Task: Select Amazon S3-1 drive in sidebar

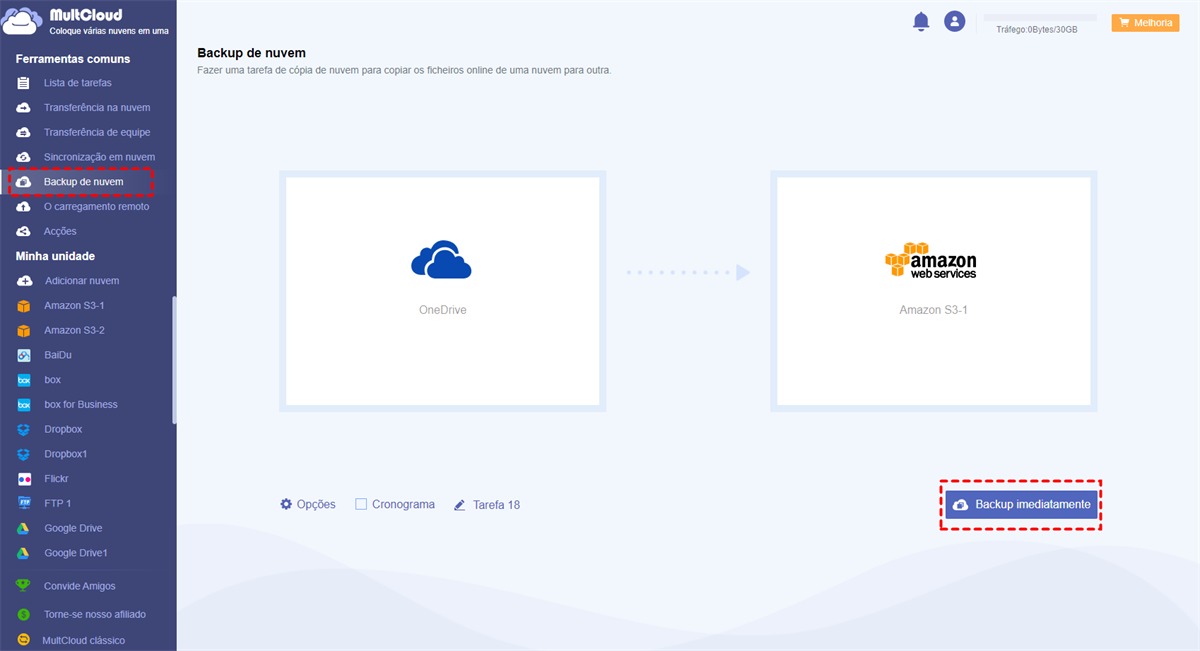Action: [x=74, y=306]
